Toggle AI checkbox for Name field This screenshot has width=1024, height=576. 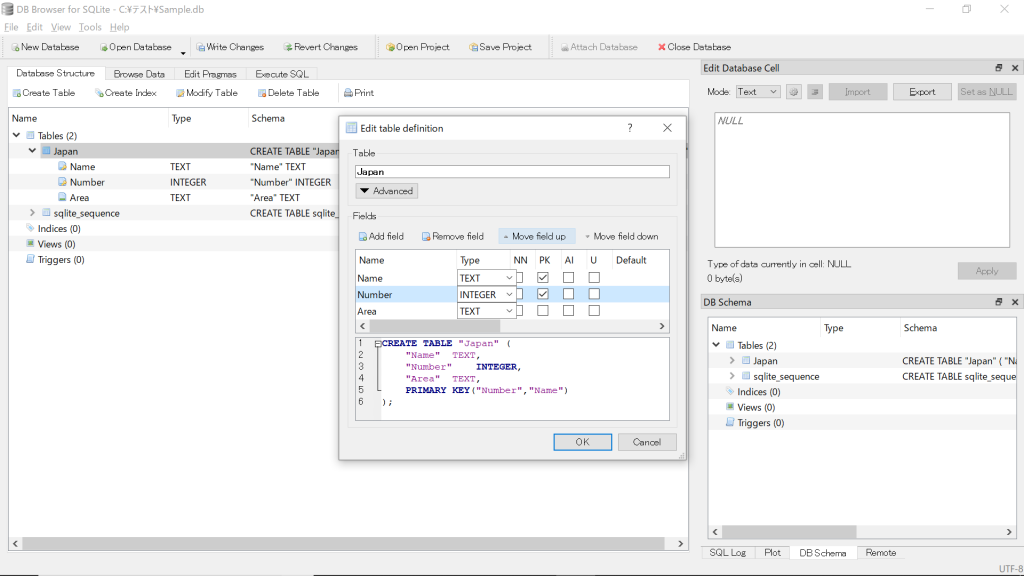point(568,278)
